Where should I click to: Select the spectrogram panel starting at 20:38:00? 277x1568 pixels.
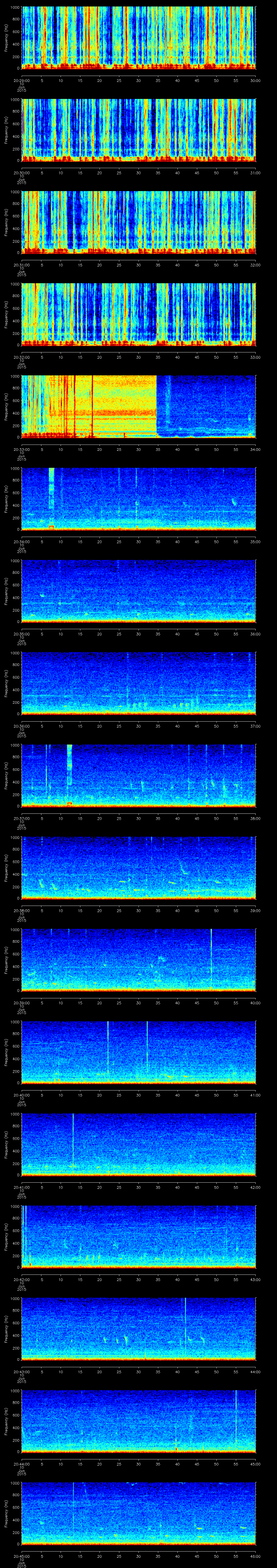138,868
